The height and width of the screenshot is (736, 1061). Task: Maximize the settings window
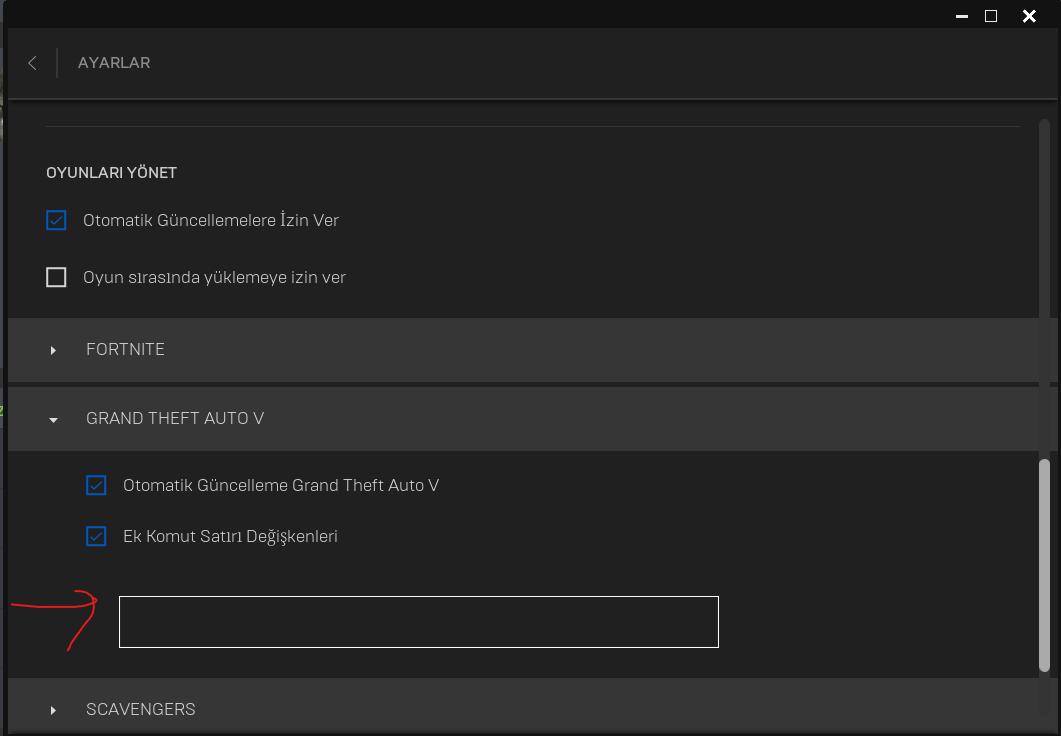coord(991,16)
